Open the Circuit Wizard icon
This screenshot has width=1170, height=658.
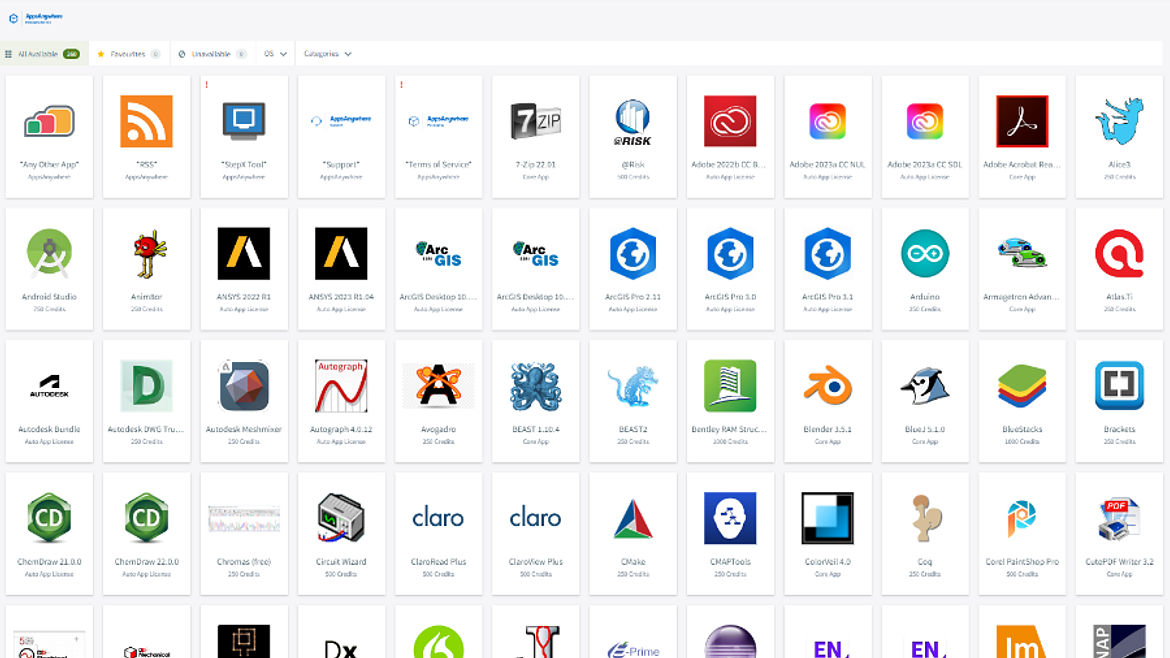(x=341, y=518)
